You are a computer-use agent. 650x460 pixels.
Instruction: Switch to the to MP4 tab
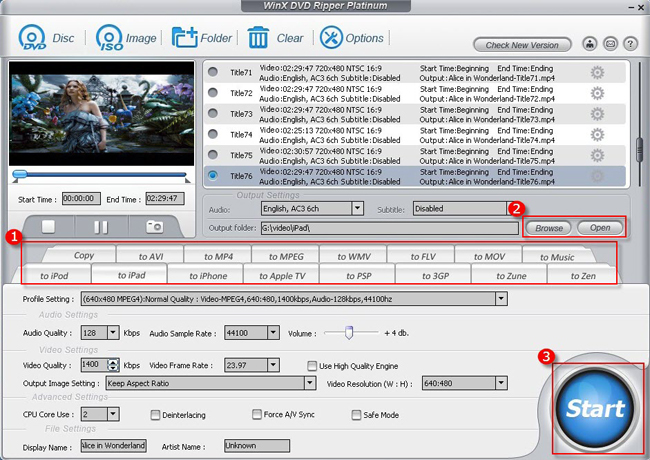tap(218, 256)
